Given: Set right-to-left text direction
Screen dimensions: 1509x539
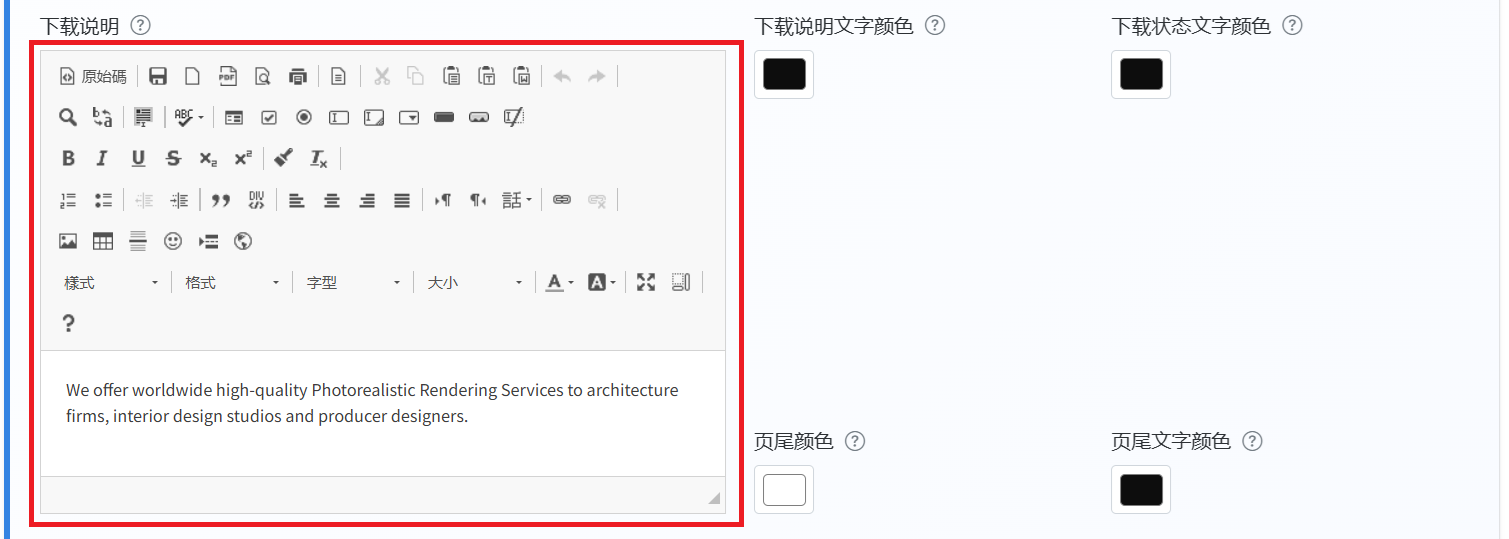Looking at the screenshot, I should click(478, 200).
